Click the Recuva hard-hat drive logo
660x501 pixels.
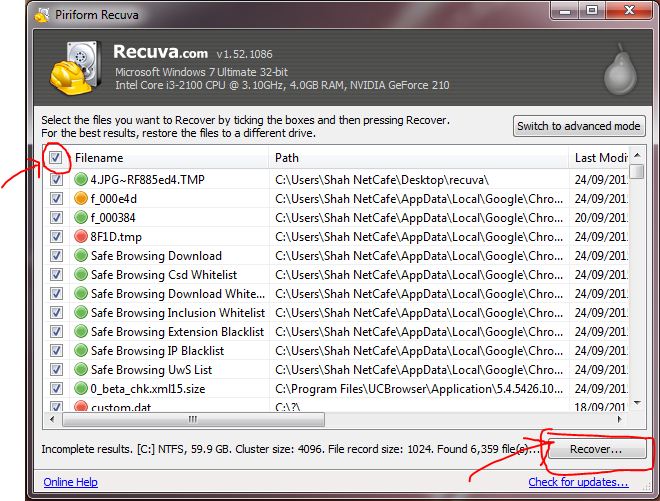[x=76, y=67]
